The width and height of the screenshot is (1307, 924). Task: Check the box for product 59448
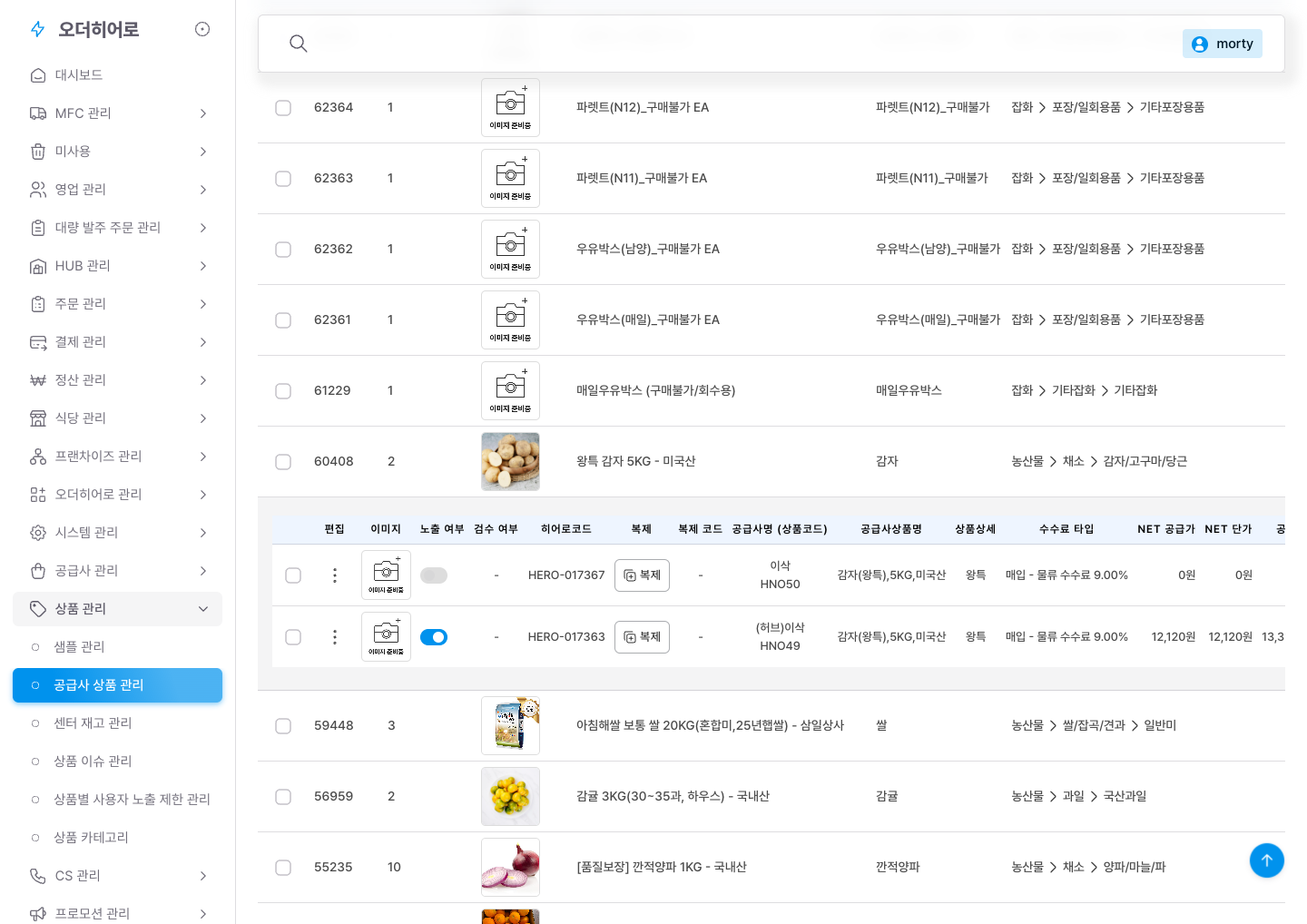click(283, 726)
